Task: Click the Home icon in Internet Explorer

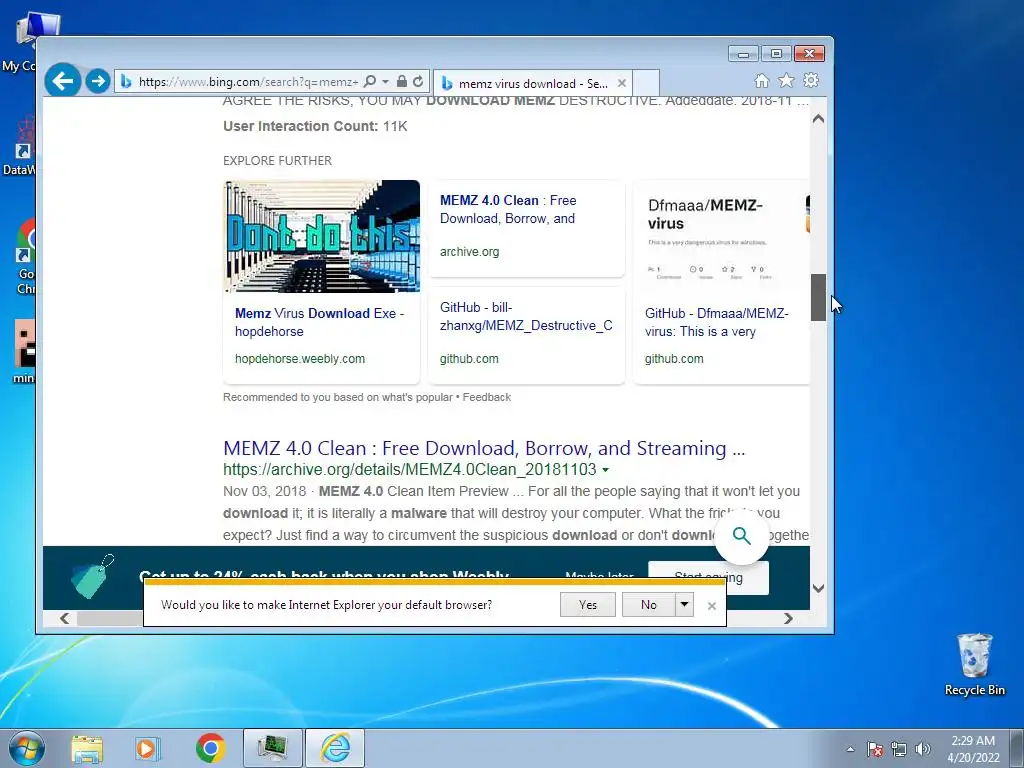Action: click(761, 80)
